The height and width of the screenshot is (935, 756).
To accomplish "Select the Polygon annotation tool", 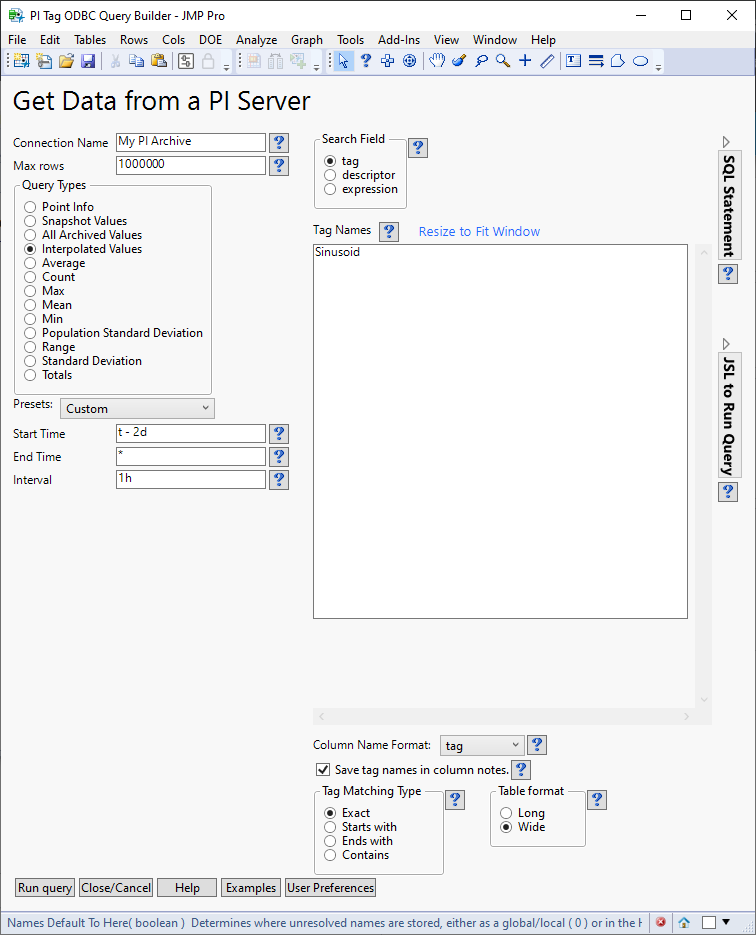I will (x=618, y=61).
